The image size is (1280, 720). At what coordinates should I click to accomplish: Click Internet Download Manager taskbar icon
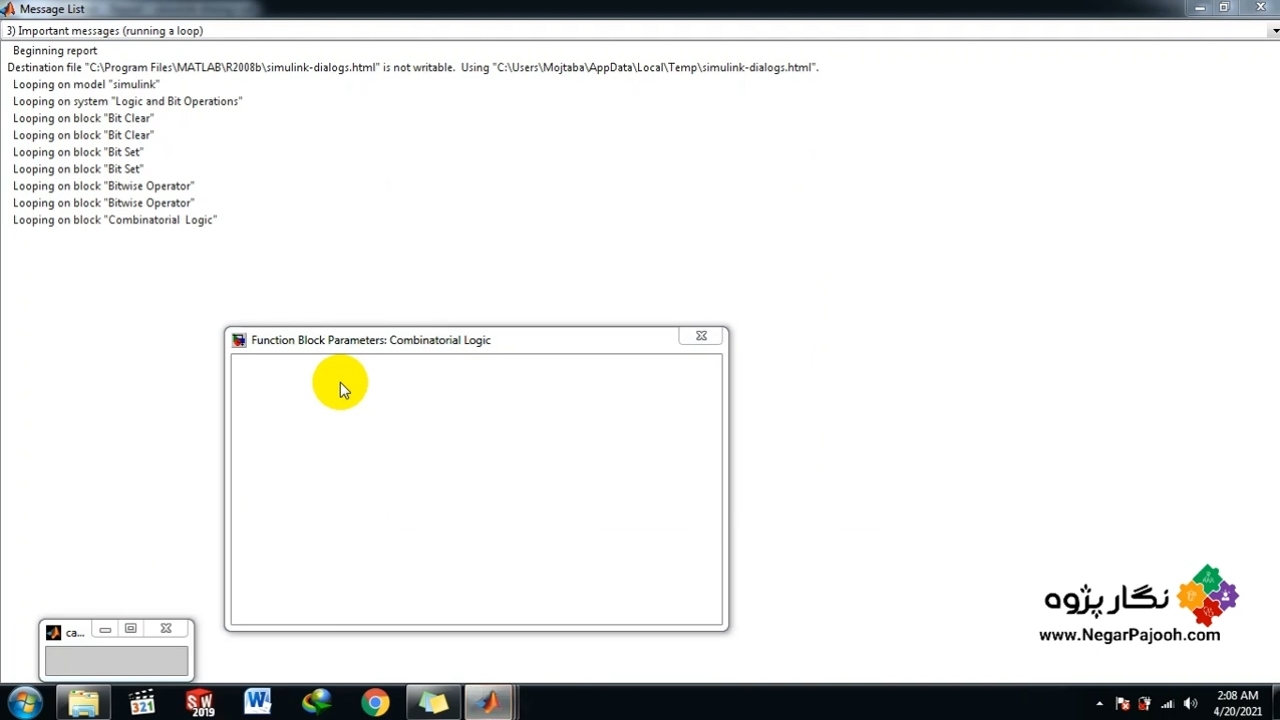(x=317, y=702)
